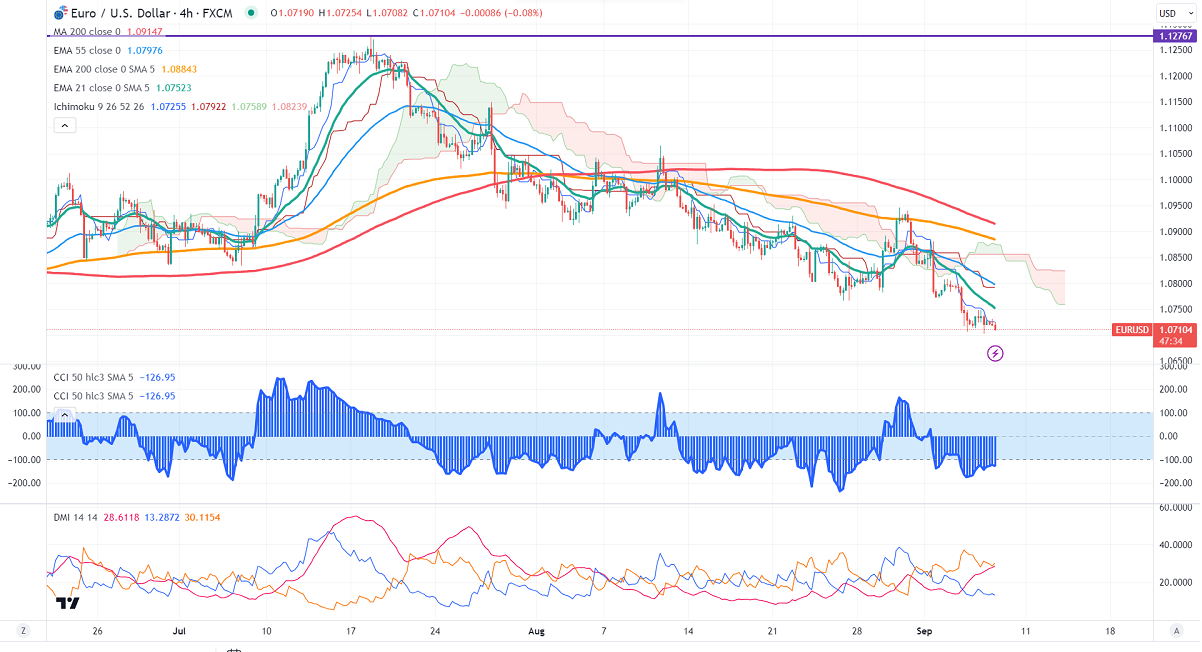Select the EMA 55 close indicator legend

[87, 50]
